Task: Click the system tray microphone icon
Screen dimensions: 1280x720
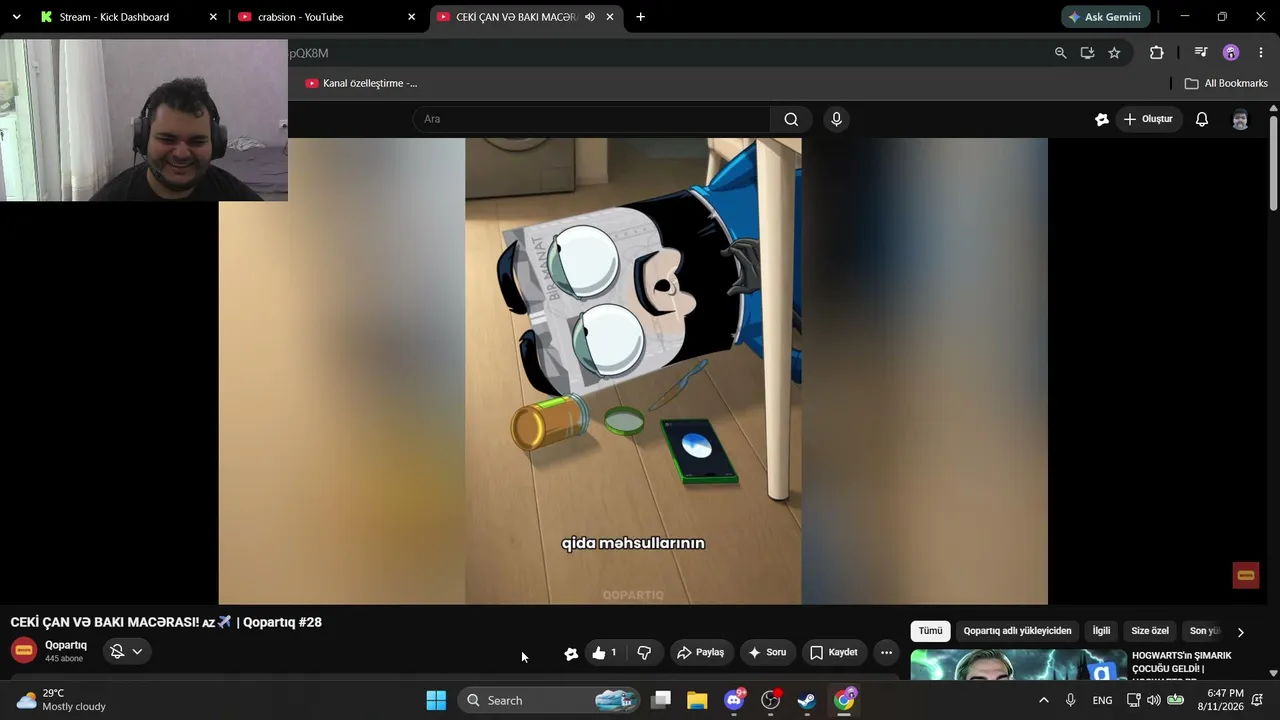Action: [1071, 700]
